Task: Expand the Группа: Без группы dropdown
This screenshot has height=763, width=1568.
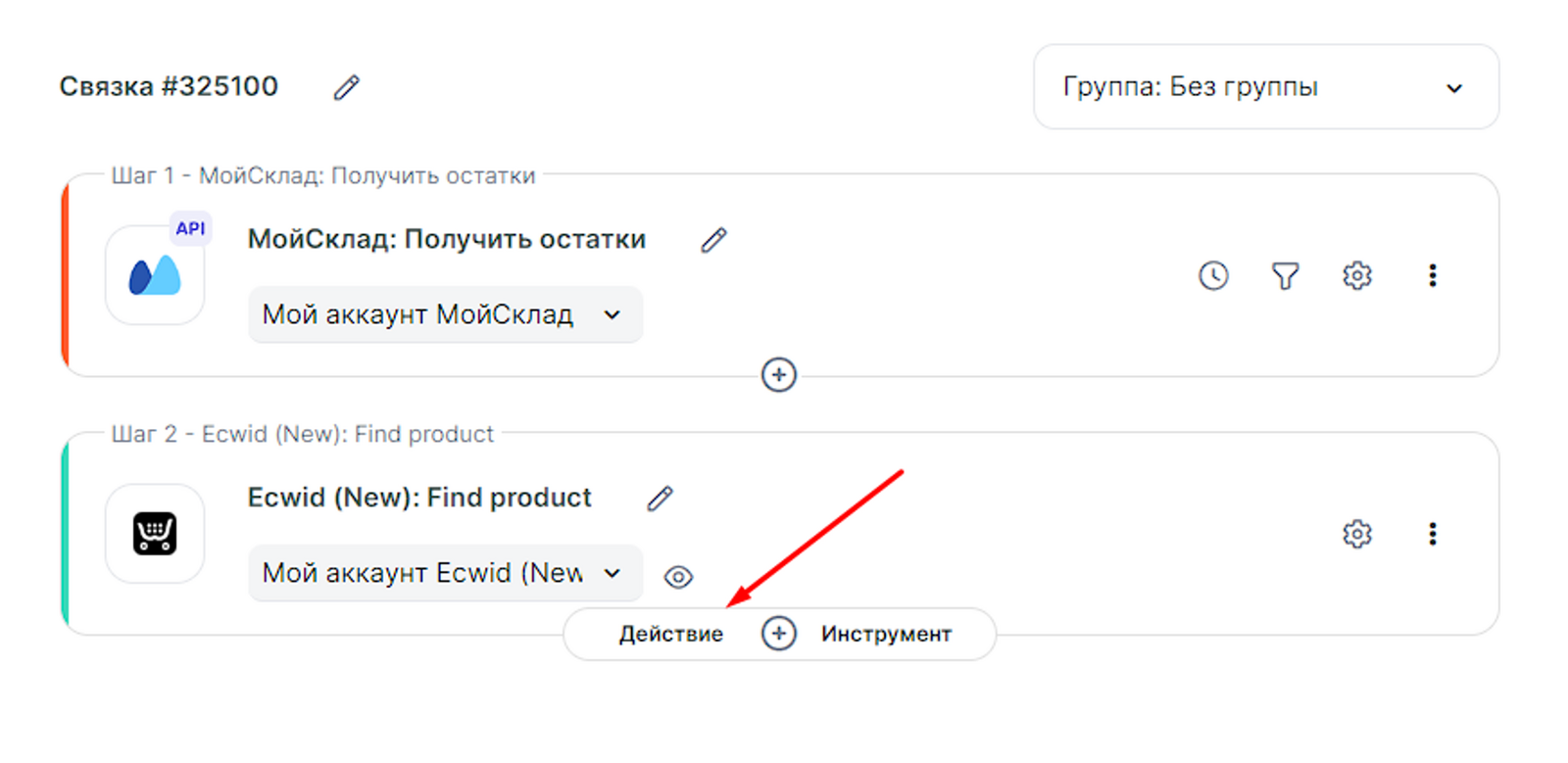Action: pyautogui.click(x=1265, y=87)
